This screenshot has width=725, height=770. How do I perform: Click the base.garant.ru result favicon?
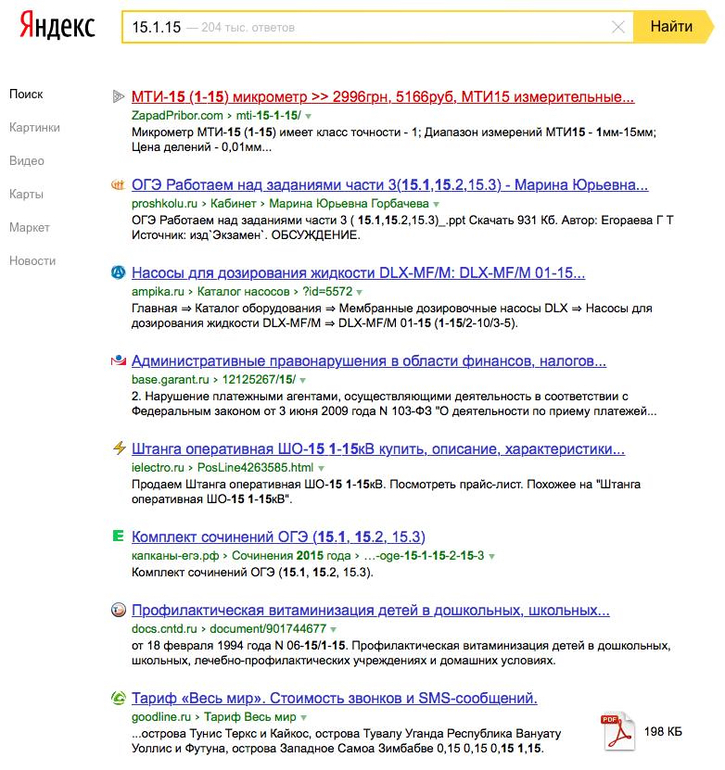pyautogui.click(x=118, y=361)
